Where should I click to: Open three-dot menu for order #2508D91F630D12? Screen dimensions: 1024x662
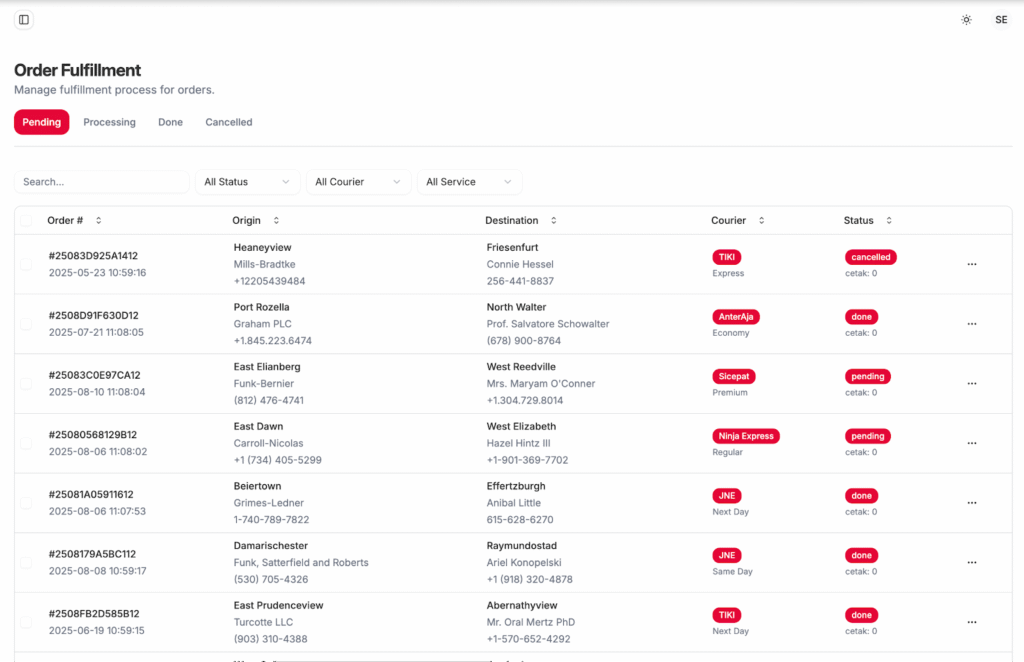point(971,324)
